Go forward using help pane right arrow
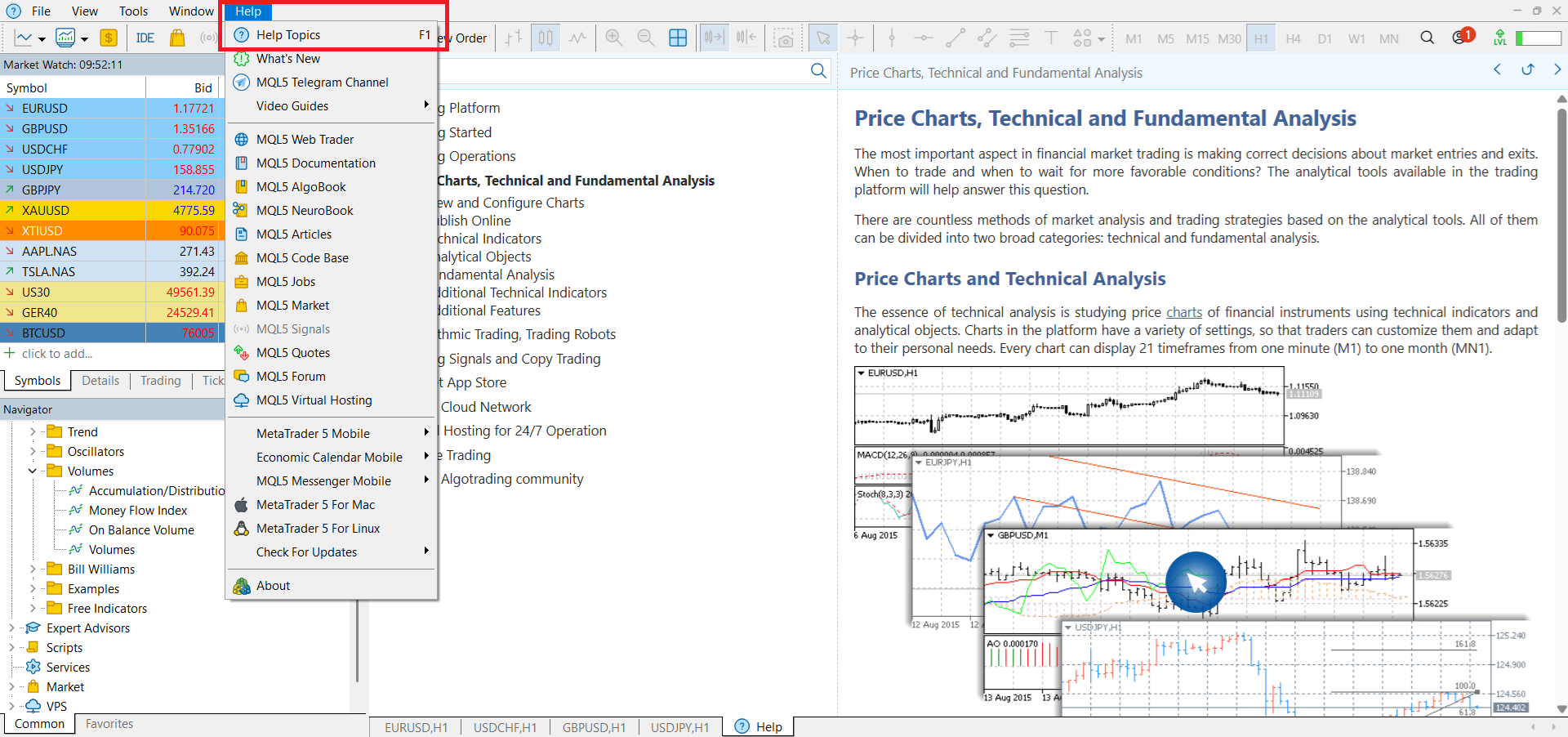Screen dimensions: 1568x737 point(1557,70)
